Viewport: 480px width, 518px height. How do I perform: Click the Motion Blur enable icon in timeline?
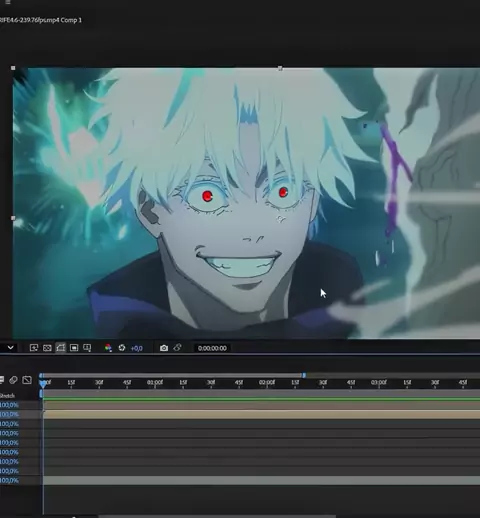[x=13, y=380]
